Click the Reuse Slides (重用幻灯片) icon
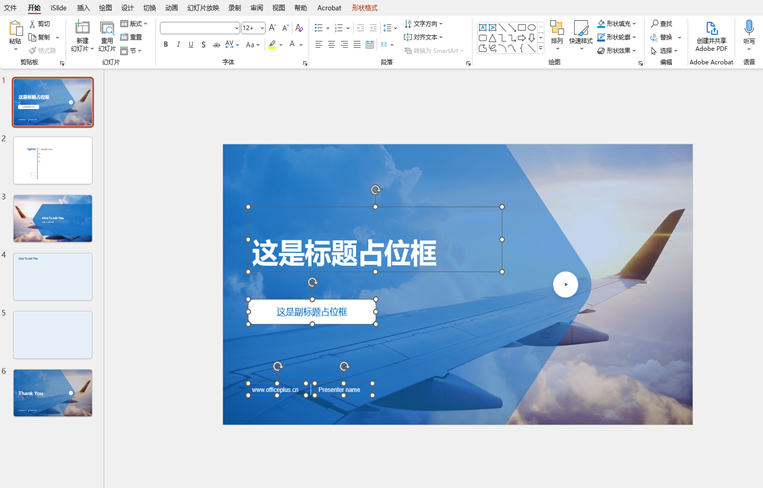The image size is (763, 488). pyautogui.click(x=107, y=28)
